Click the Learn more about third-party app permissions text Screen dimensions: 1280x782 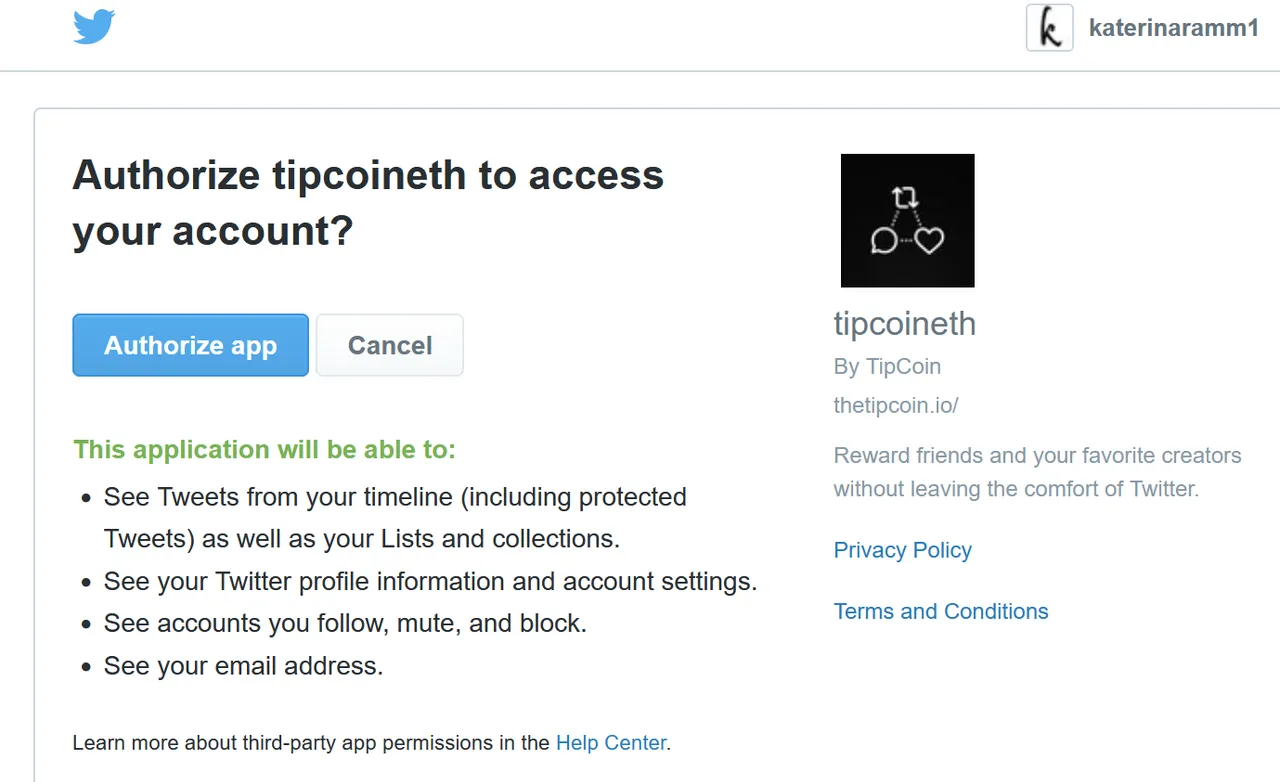(x=311, y=743)
